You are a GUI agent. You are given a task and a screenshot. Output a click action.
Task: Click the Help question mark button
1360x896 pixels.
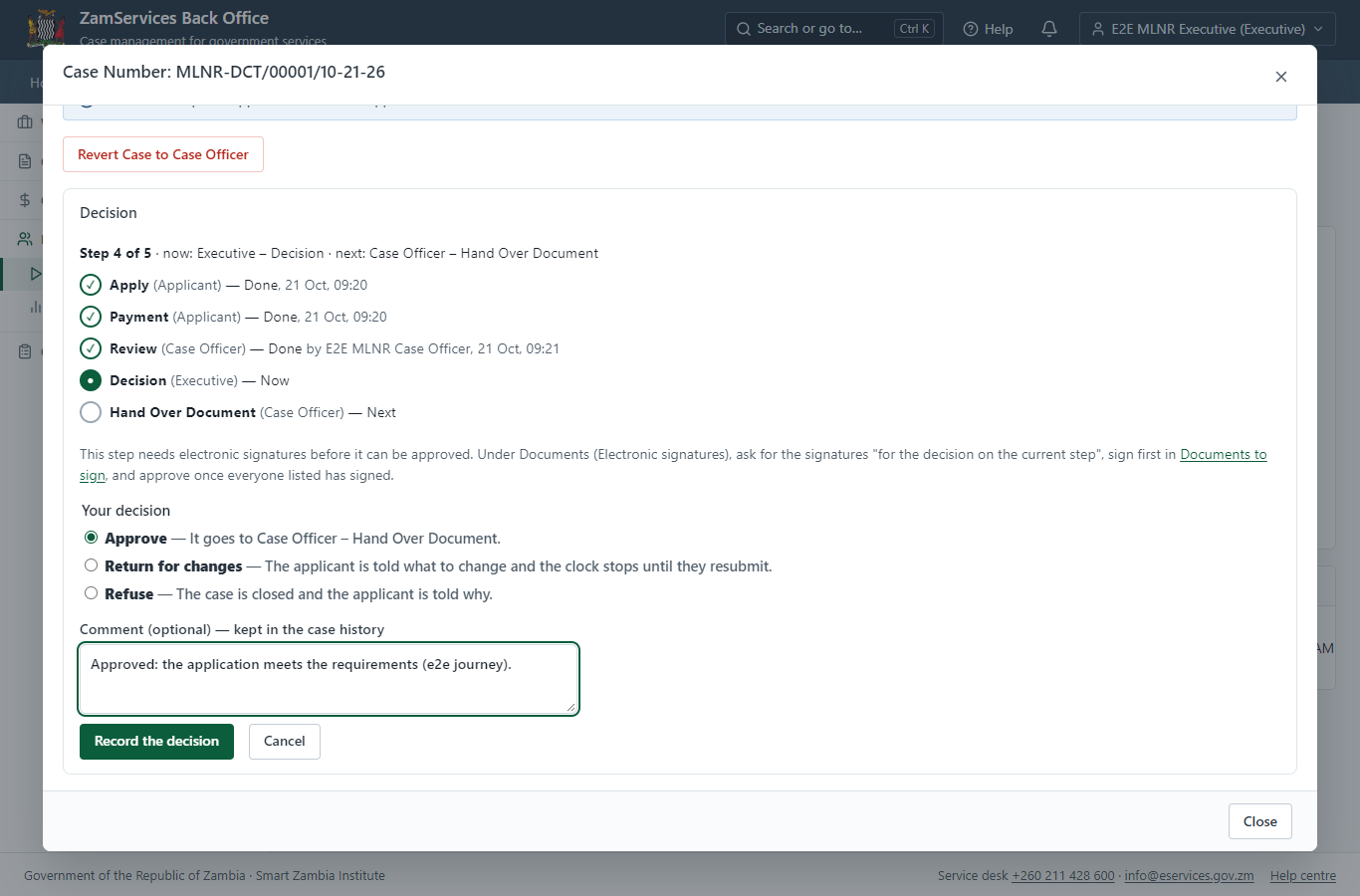(989, 29)
